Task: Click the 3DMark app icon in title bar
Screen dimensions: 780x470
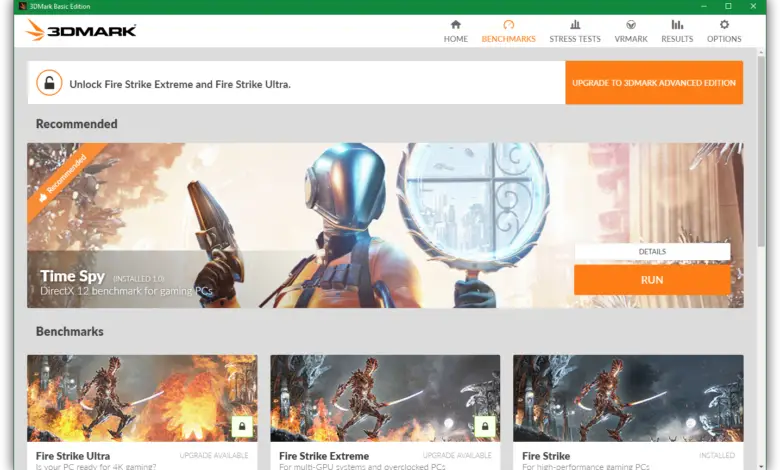Action: 23,6
